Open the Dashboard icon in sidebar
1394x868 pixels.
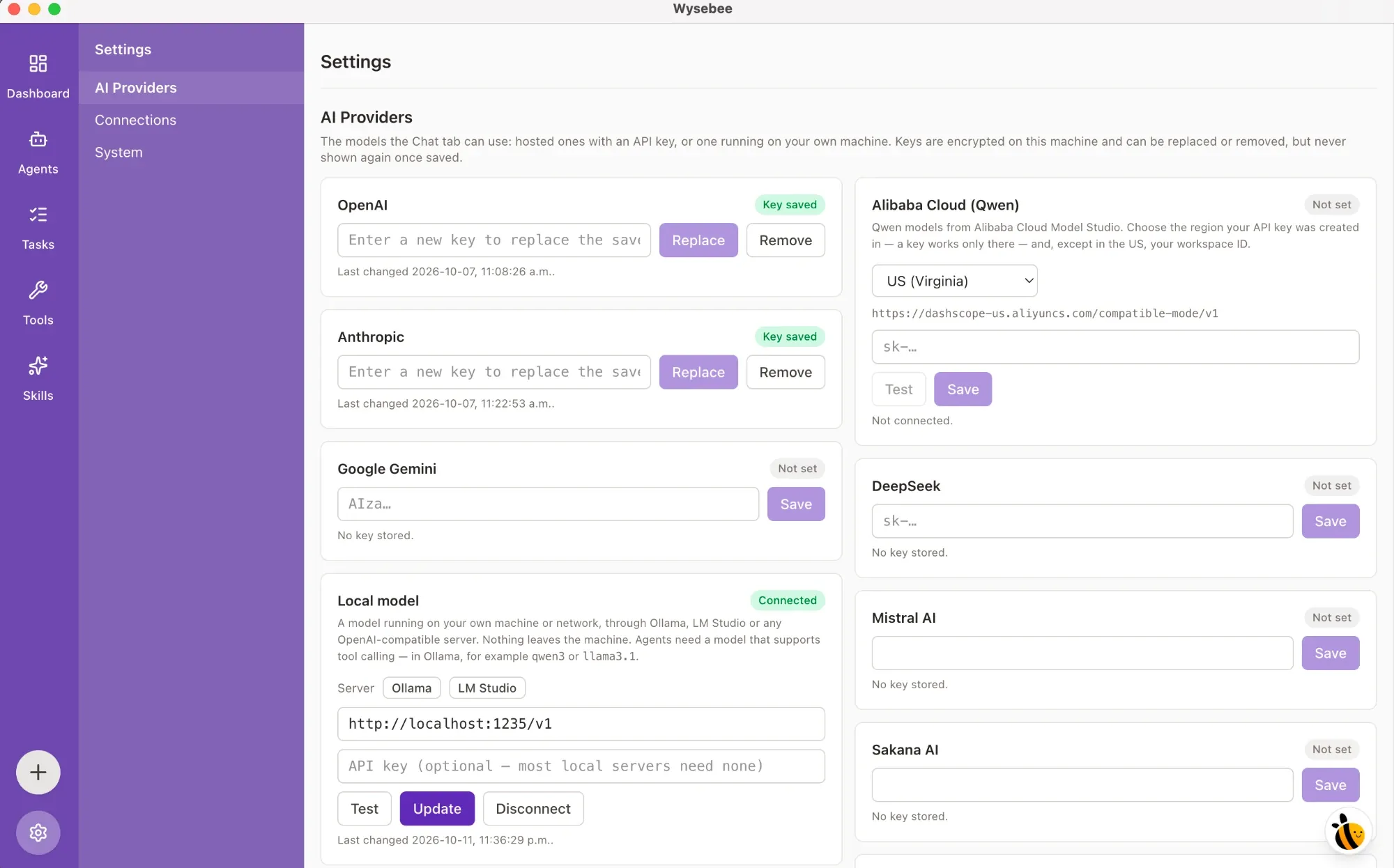(x=38, y=64)
